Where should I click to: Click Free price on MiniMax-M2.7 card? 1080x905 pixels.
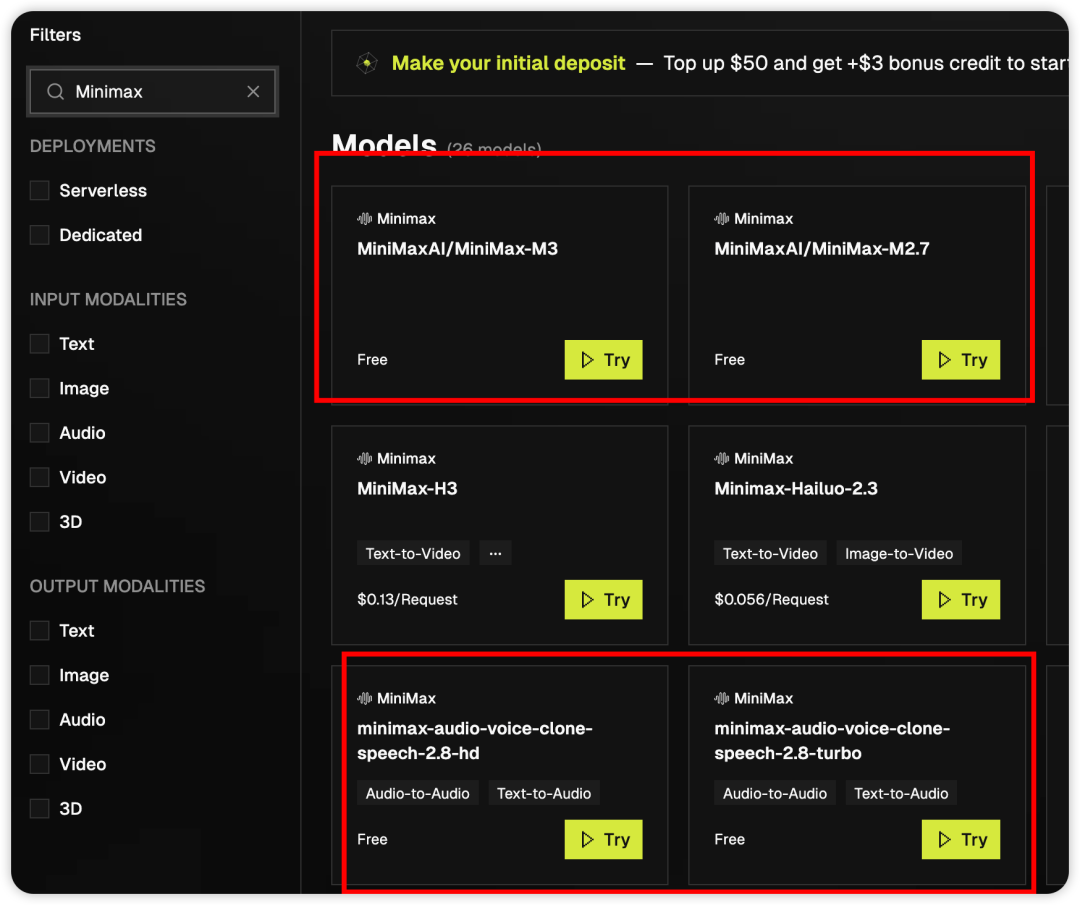pyautogui.click(x=729, y=360)
